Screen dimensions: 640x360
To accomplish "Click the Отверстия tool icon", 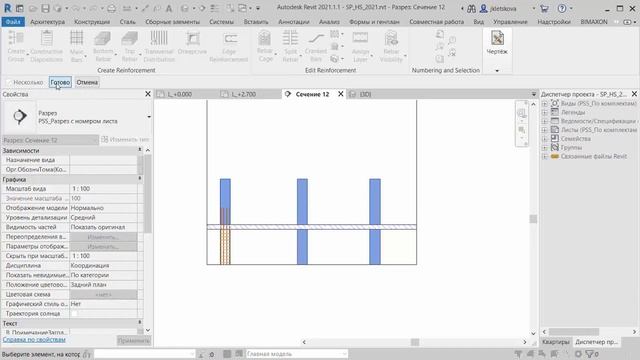I will pos(192,38).
